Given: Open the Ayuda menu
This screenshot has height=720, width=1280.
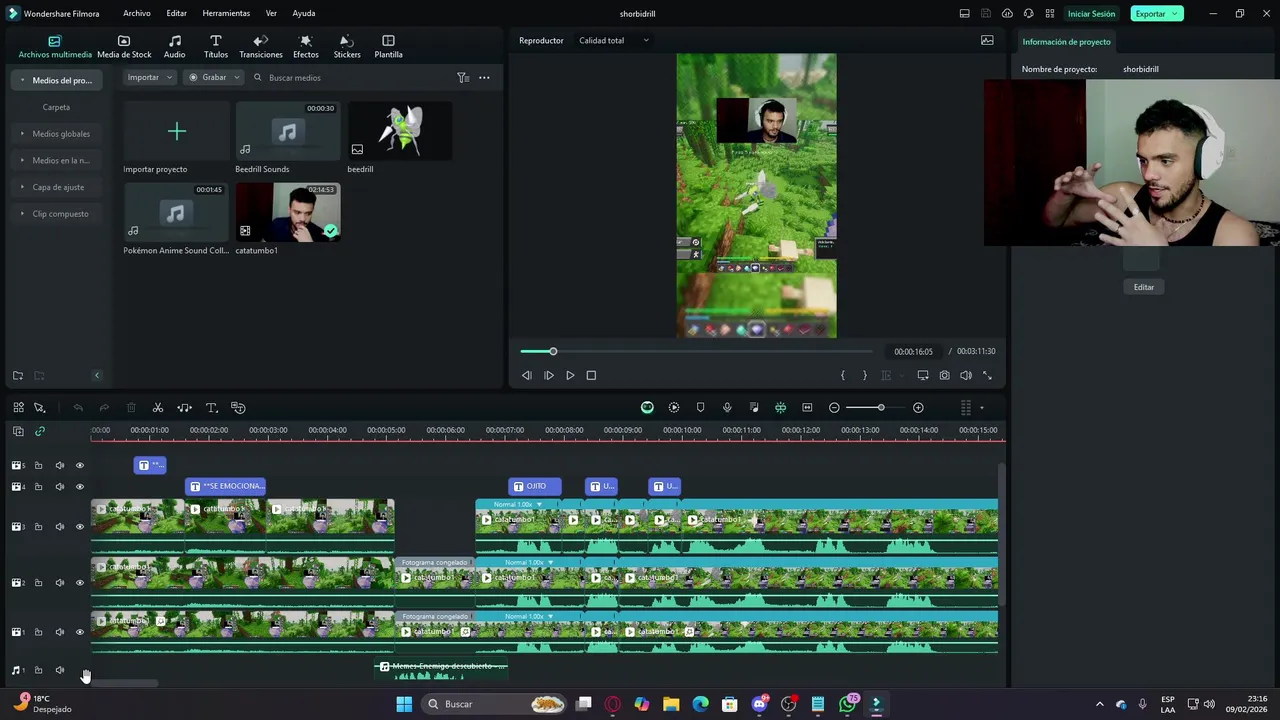Looking at the screenshot, I should [304, 14].
